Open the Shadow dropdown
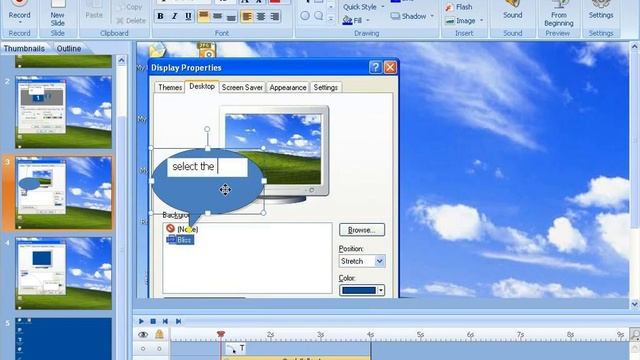The image size is (640, 360). click(412, 16)
